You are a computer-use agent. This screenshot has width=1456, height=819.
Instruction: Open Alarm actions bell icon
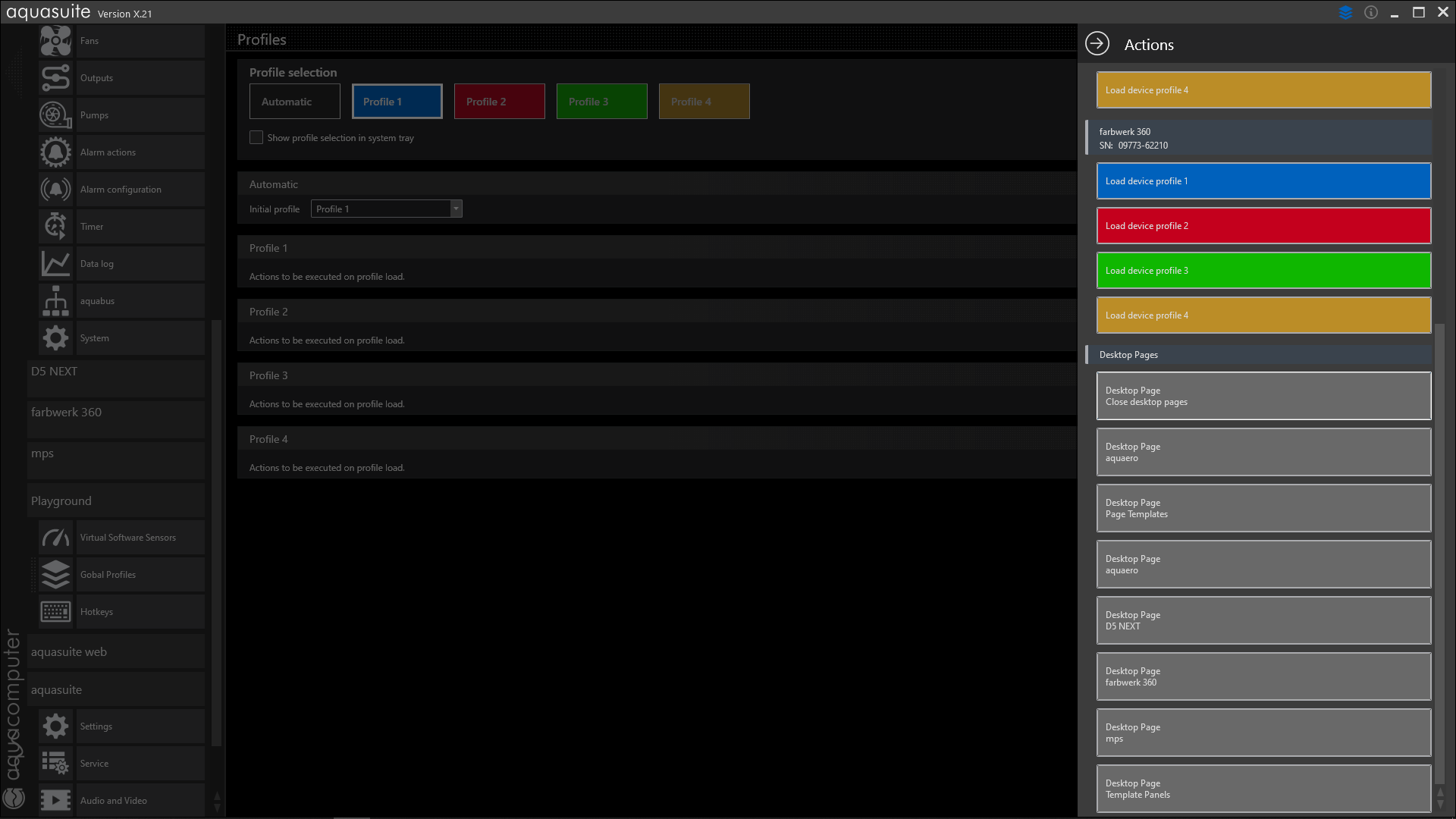tap(55, 152)
